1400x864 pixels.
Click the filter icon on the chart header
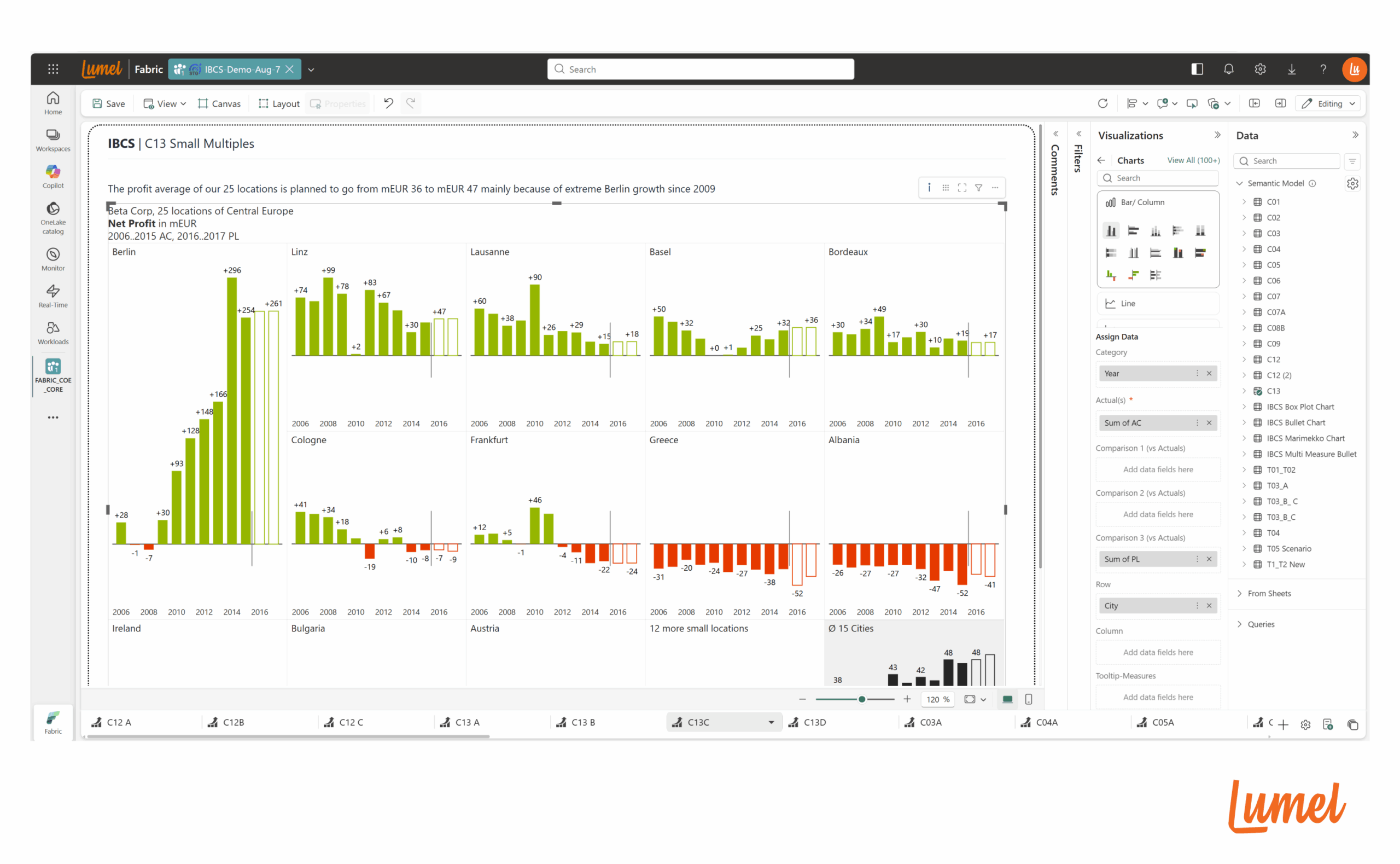(x=978, y=188)
